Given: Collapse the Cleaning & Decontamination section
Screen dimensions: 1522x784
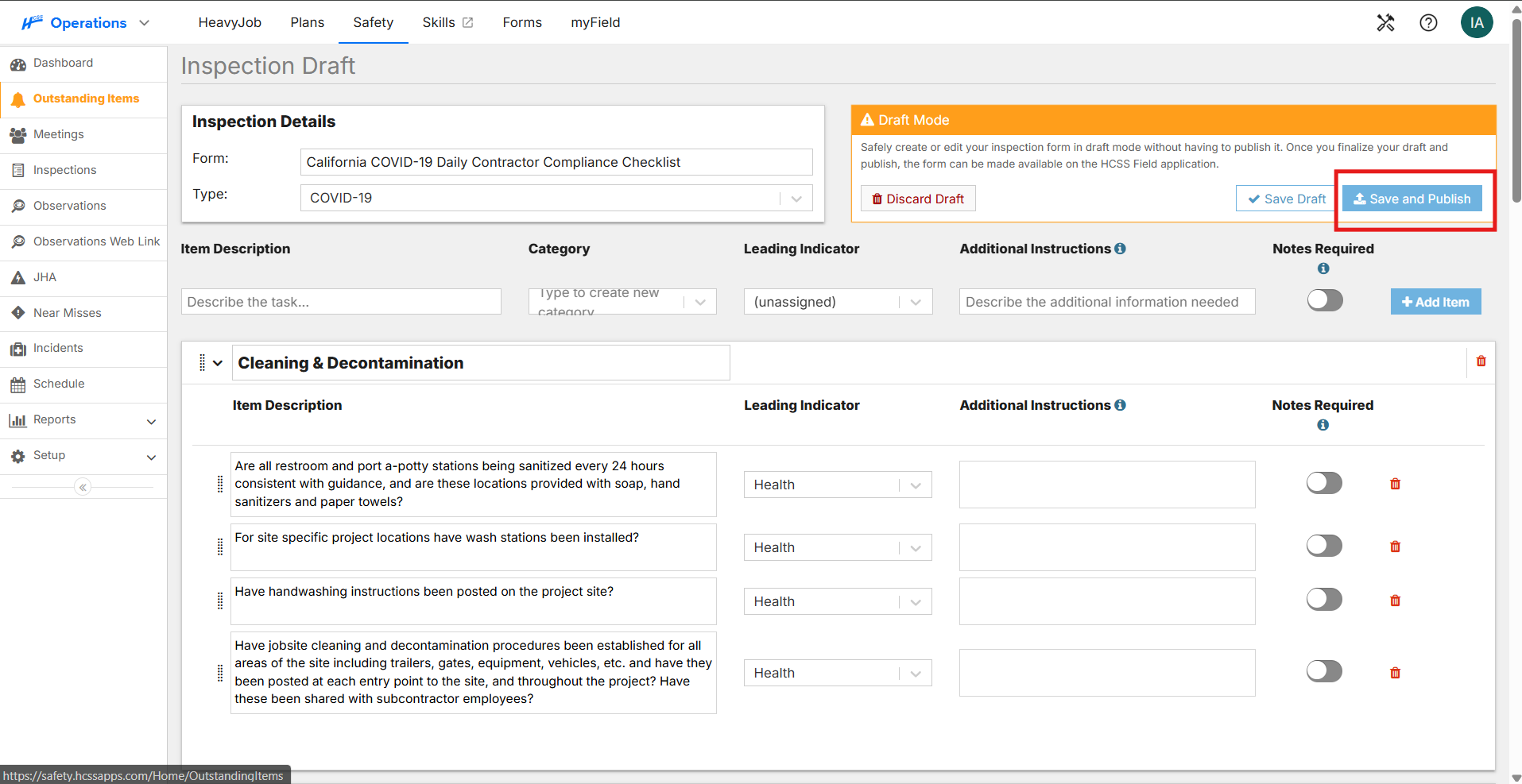Looking at the screenshot, I should (218, 363).
